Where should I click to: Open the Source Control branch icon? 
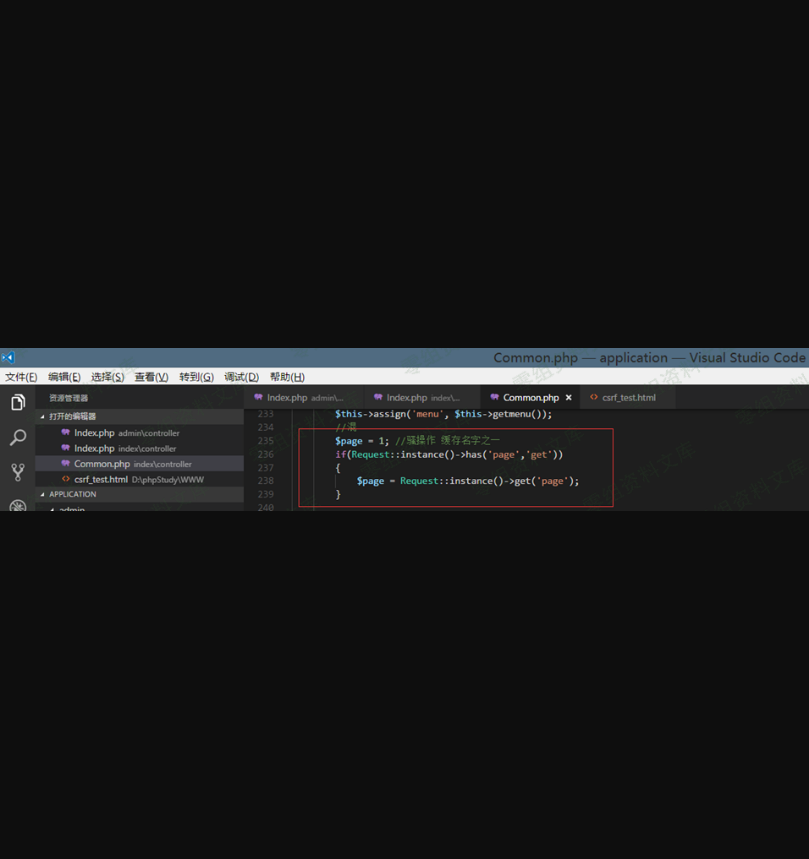[18, 472]
